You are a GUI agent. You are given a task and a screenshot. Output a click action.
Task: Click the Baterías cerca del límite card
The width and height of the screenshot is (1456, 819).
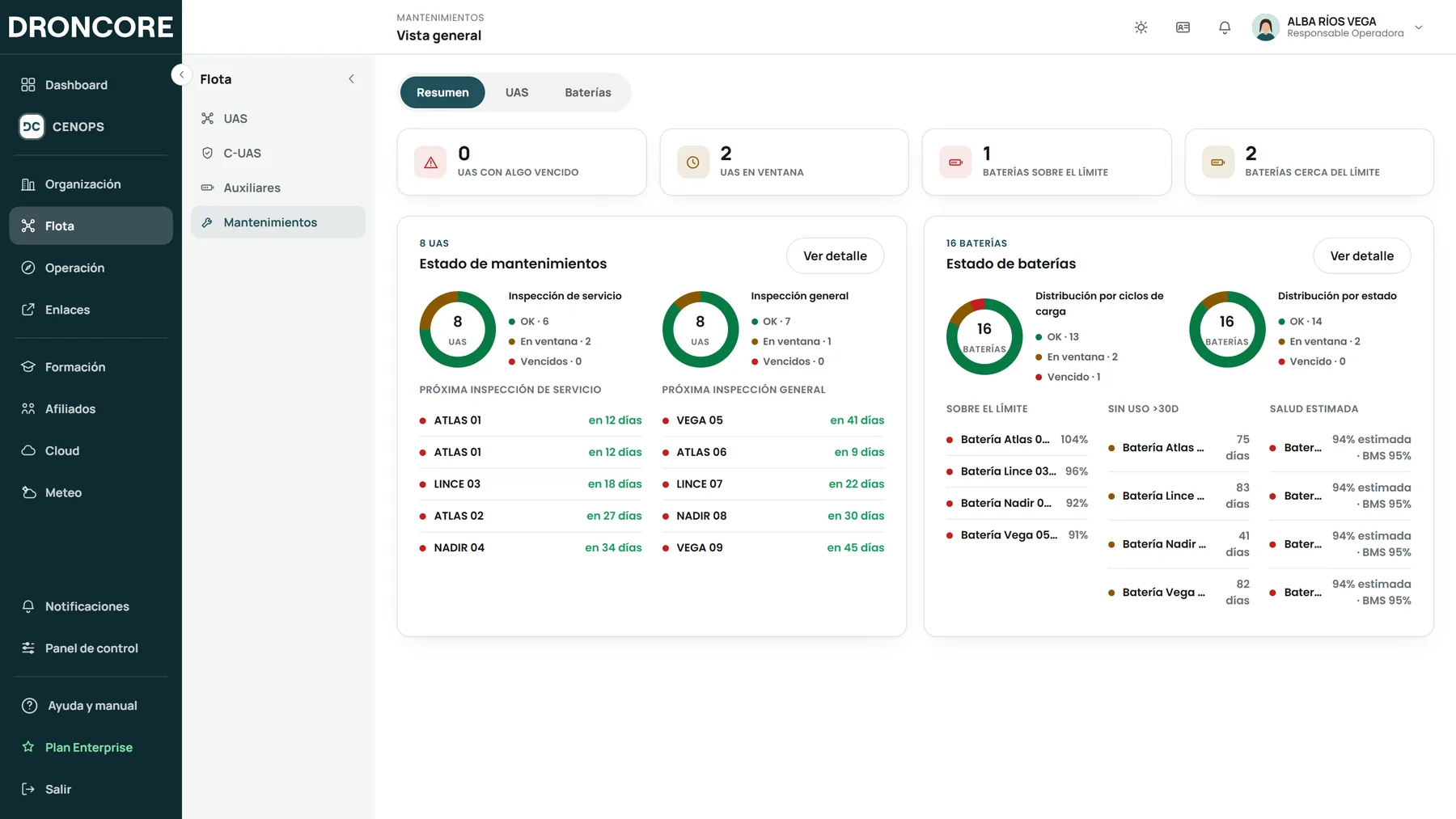[1310, 162]
